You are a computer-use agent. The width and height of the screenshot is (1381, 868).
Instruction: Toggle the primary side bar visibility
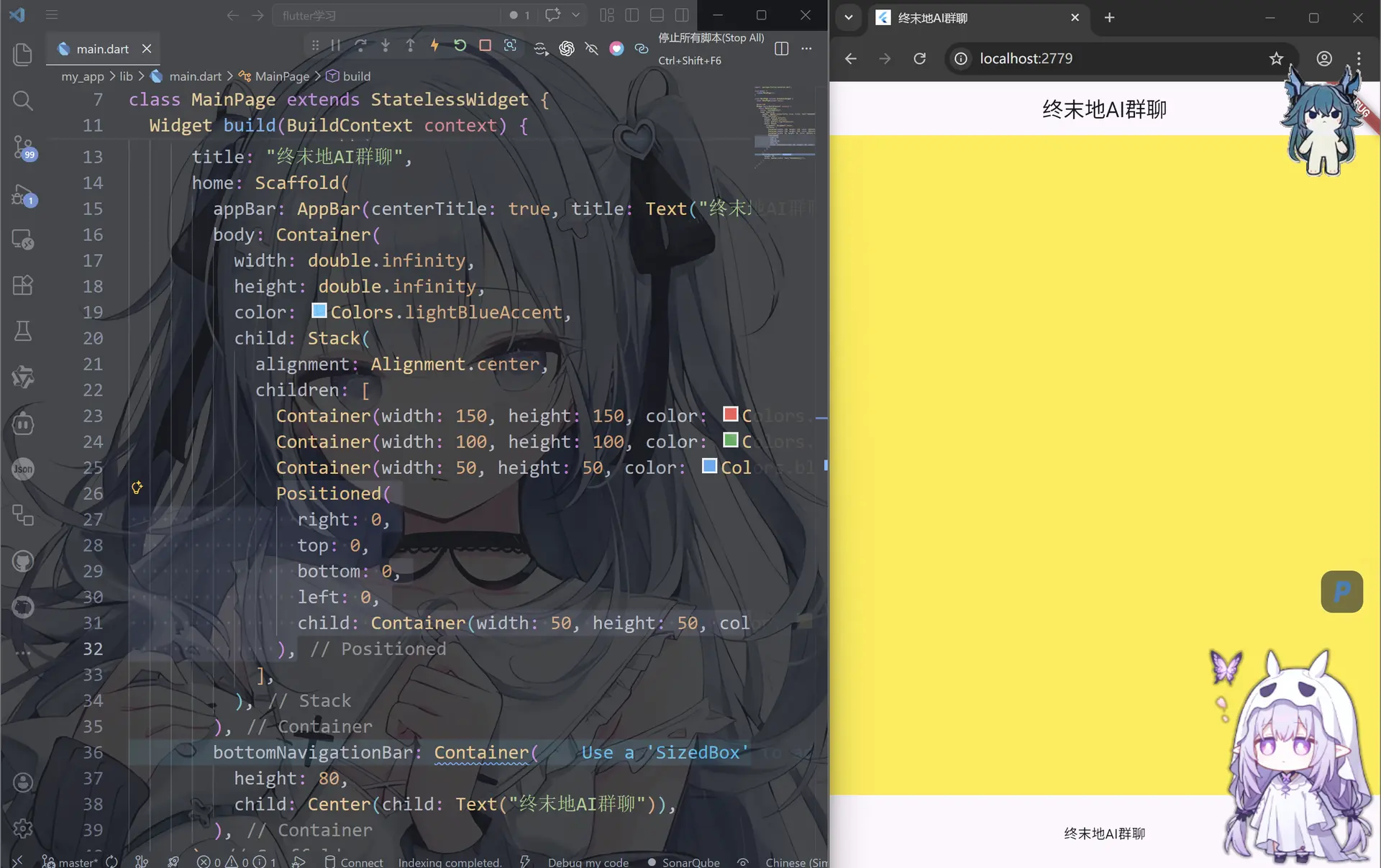632,15
